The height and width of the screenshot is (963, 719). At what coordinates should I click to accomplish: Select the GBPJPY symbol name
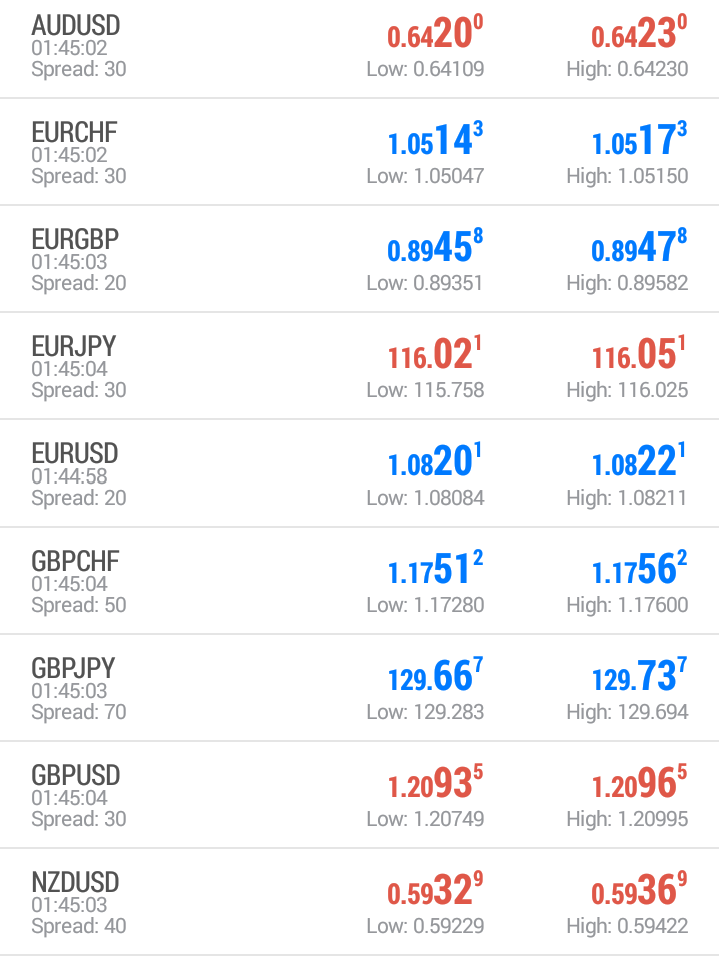click(x=73, y=668)
